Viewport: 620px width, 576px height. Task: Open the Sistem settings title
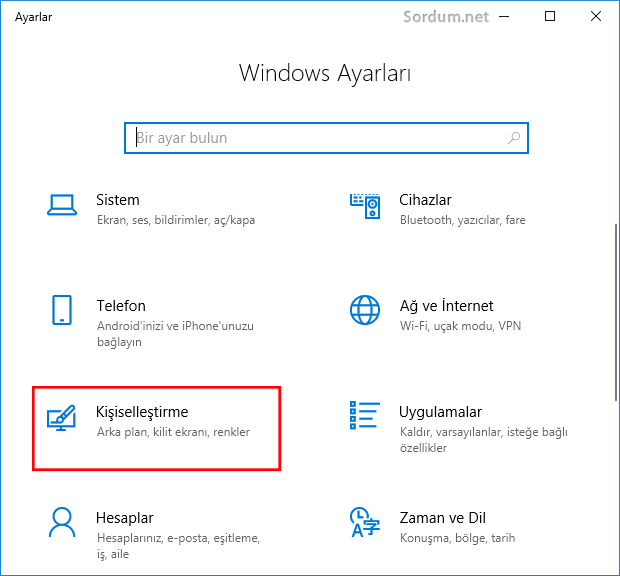click(118, 200)
